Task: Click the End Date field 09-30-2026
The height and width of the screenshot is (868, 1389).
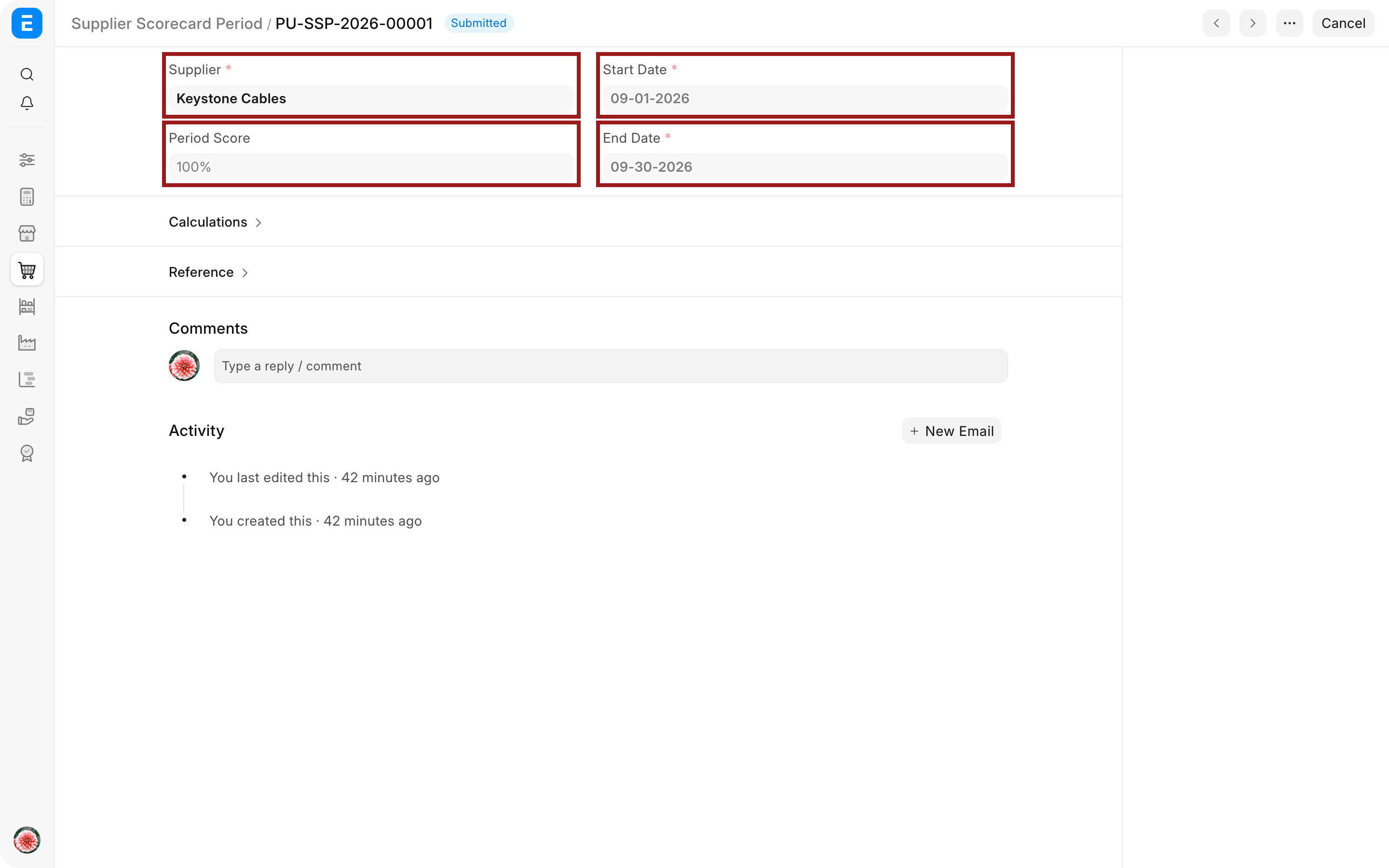Action: [x=805, y=166]
